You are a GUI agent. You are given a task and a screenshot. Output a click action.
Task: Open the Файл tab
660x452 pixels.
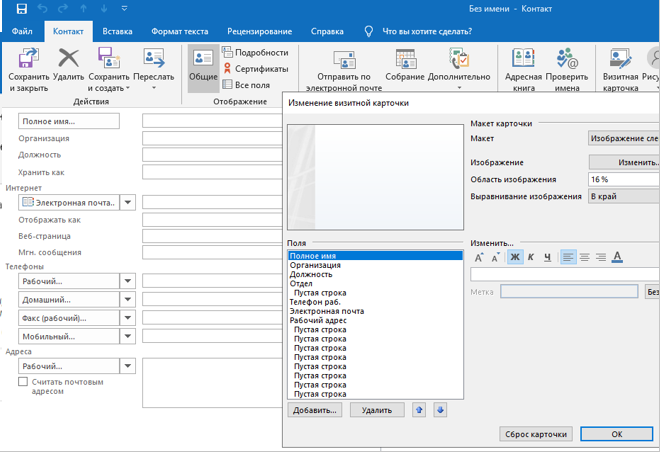22,32
